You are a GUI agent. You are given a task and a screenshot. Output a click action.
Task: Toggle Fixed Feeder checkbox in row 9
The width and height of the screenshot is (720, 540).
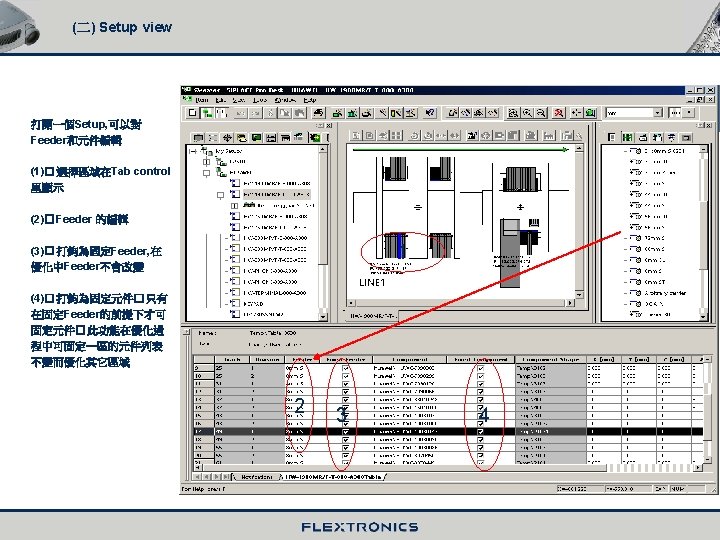[346, 368]
